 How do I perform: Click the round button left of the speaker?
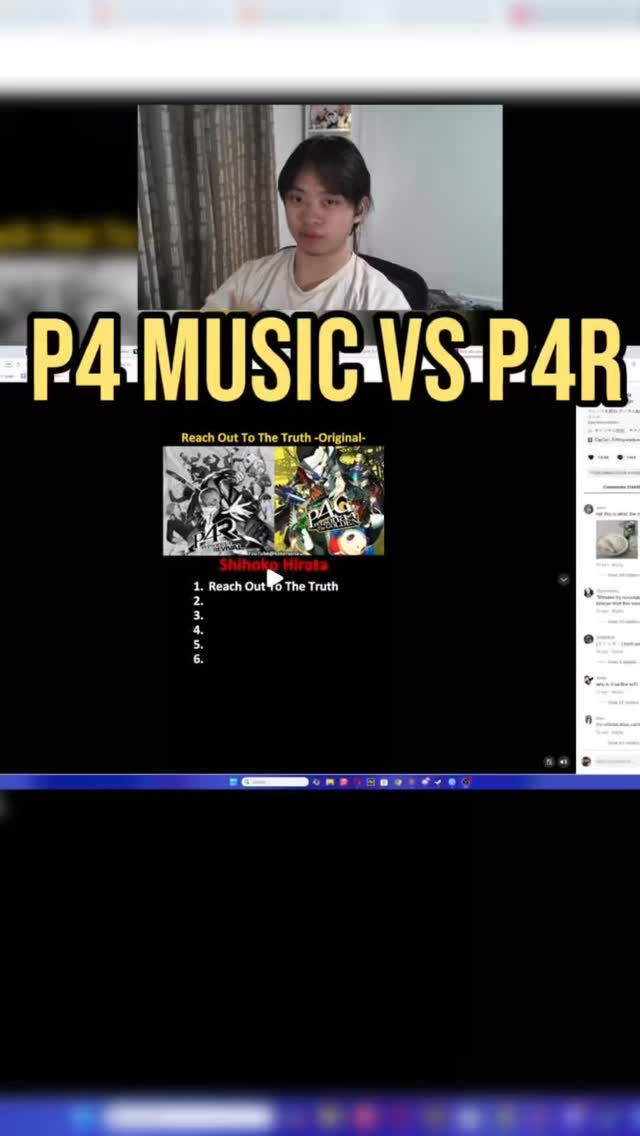549,761
